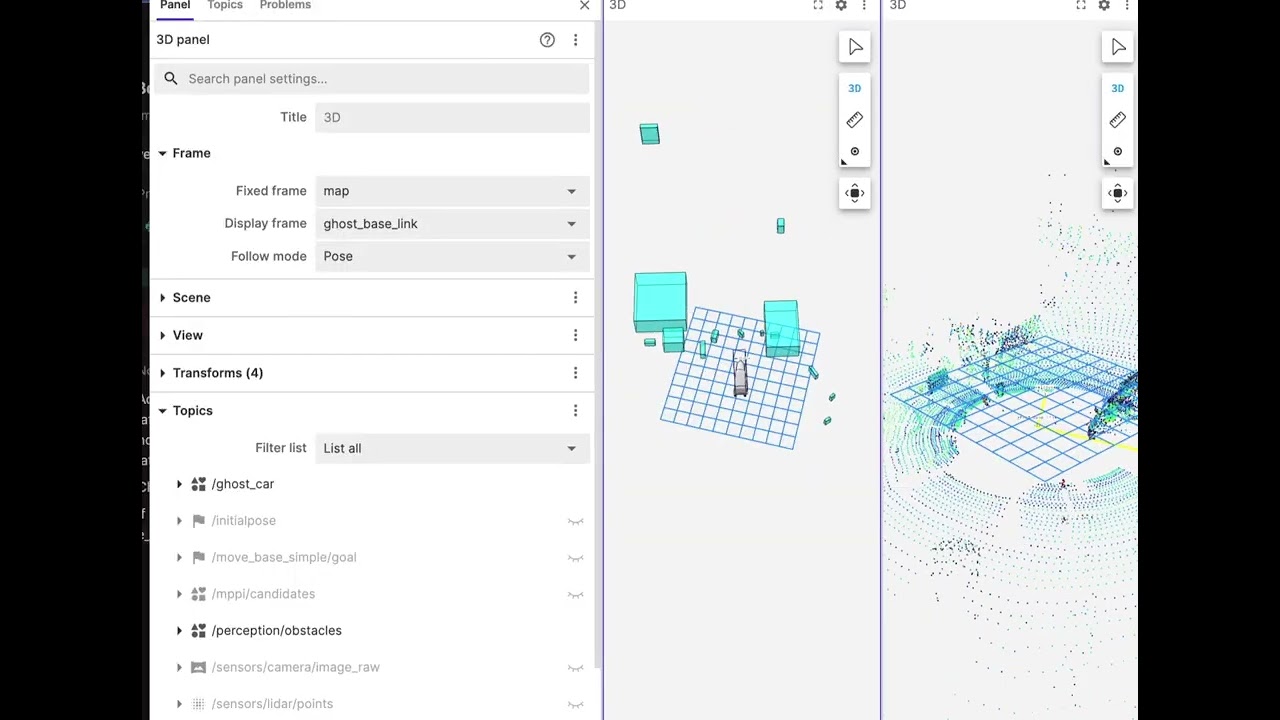1280x720 pixels.
Task: Open the Follow mode dropdown
Action: click(452, 256)
